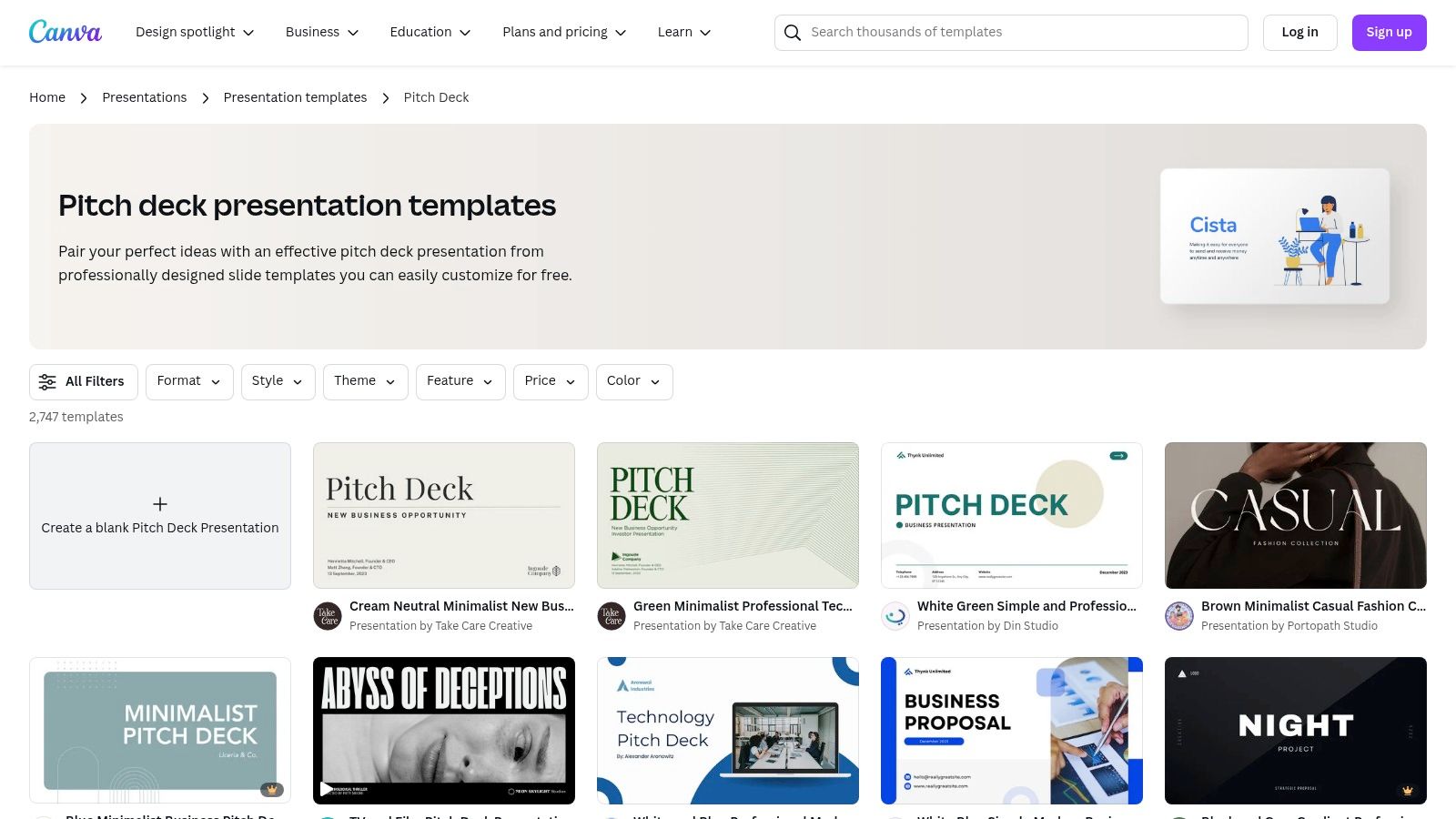Open the Price filter dropdown
This screenshot has width=1456, height=819.
pyautogui.click(x=551, y=382)
